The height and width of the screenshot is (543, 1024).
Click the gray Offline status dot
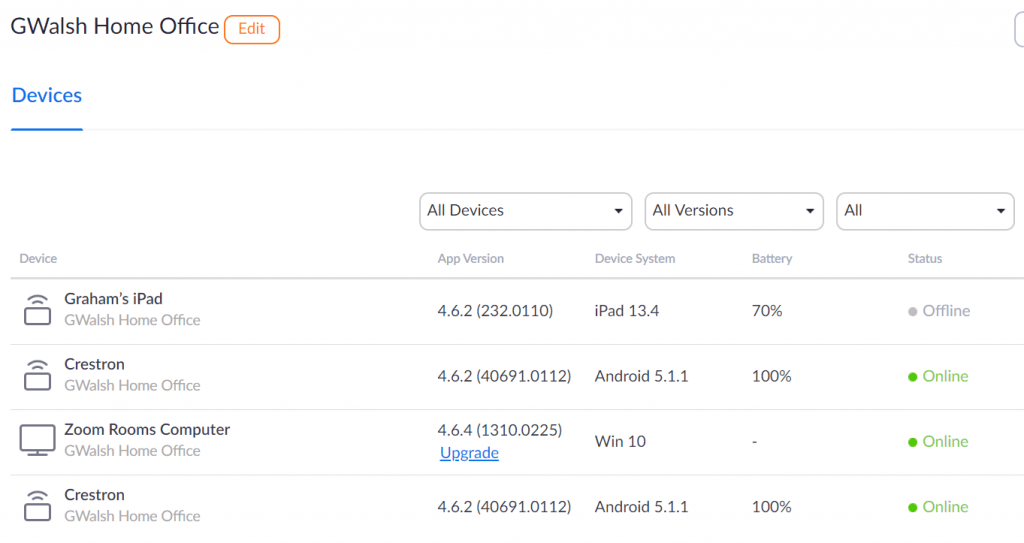tap(912, 312)
